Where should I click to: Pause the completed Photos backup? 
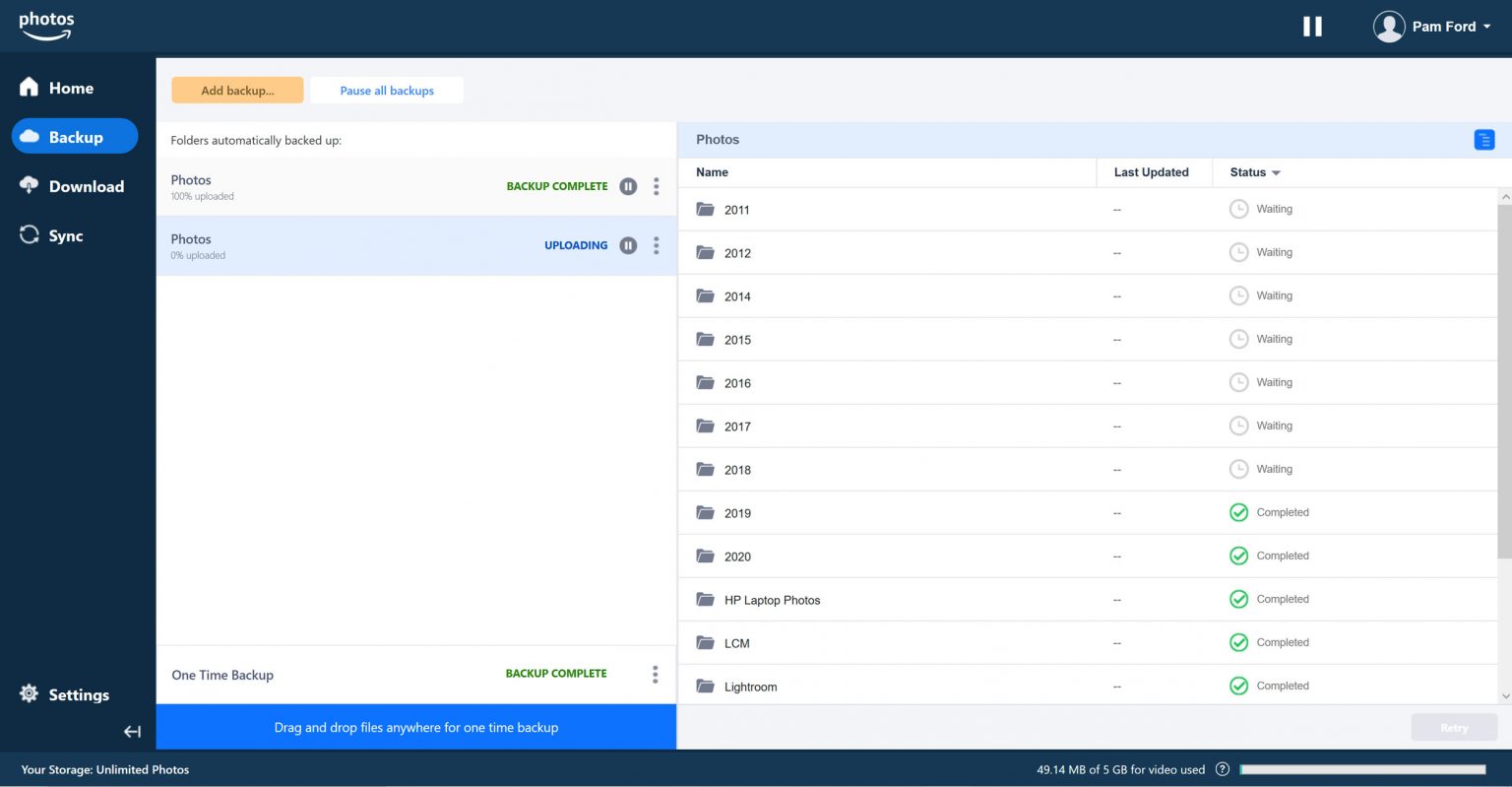(628, 186)
